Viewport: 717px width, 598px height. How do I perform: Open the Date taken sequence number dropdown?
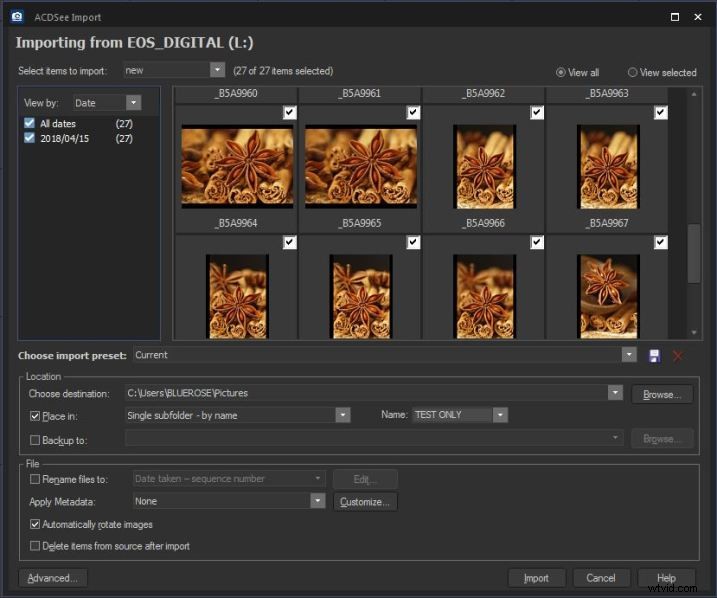click(317, 479)
